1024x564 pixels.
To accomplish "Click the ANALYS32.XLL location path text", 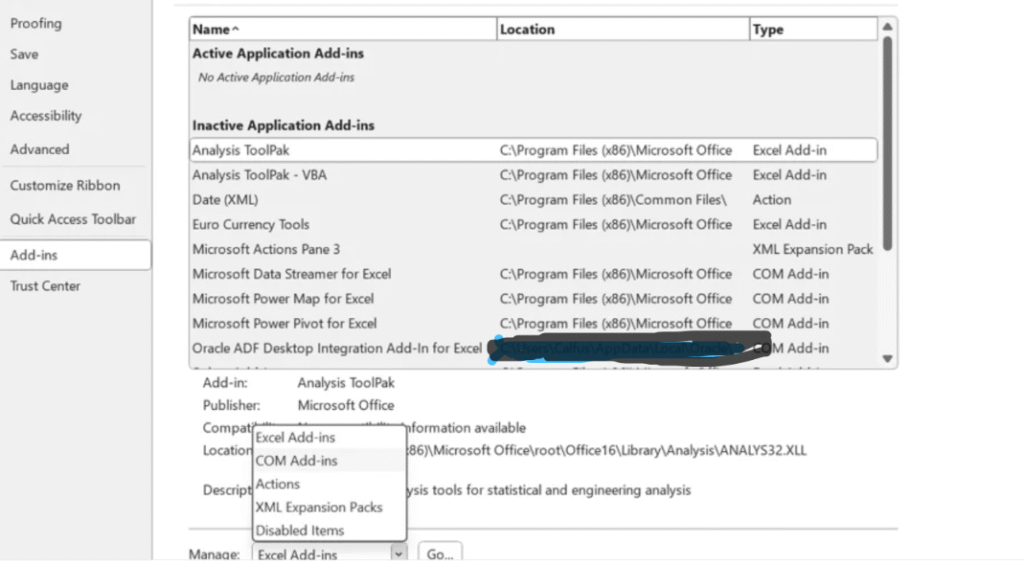I will [606, 450].
